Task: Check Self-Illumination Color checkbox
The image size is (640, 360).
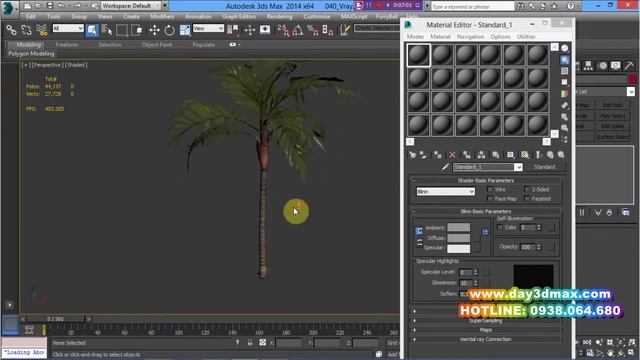Action: pos(500,227)
